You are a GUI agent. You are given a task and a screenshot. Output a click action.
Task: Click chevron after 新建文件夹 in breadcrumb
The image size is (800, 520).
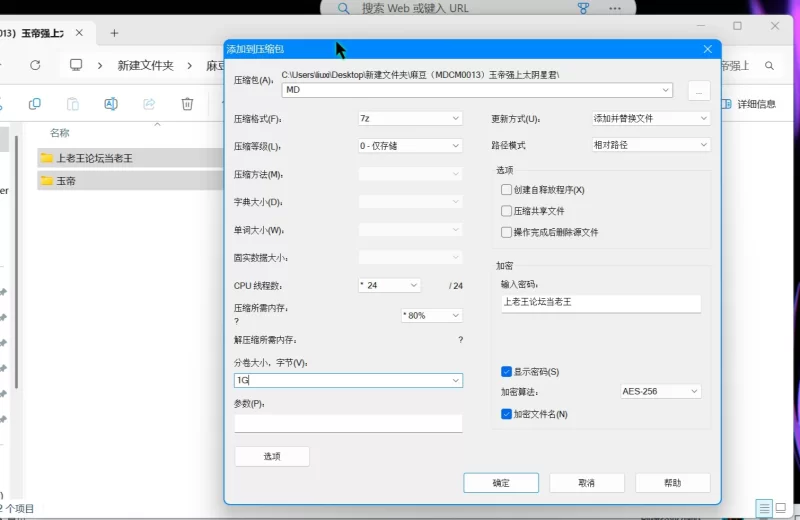(190, 66)
